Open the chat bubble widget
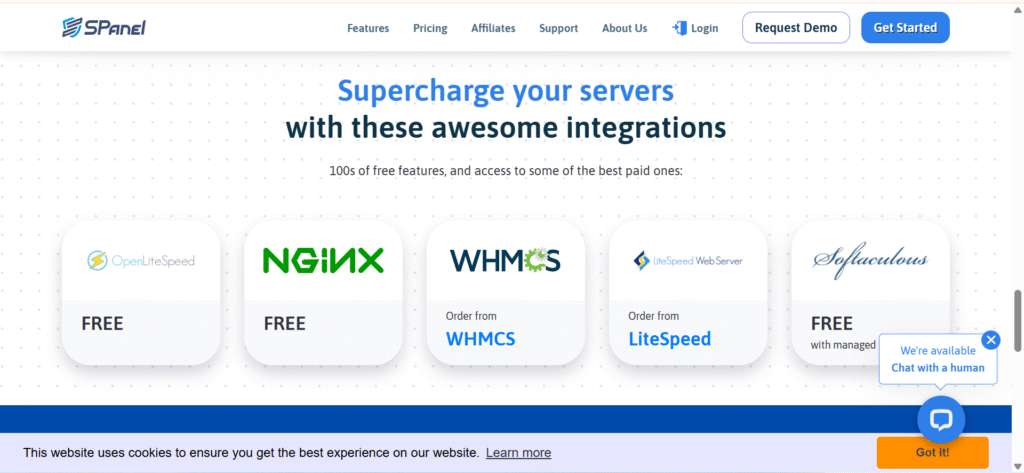Image resolution: width=1024 pixels, height=473 pixels. coord(940,419)
